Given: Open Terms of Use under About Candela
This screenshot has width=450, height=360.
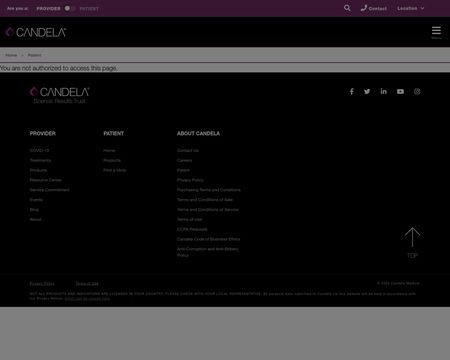Looking at the screenshot, I should coord(189,220).
